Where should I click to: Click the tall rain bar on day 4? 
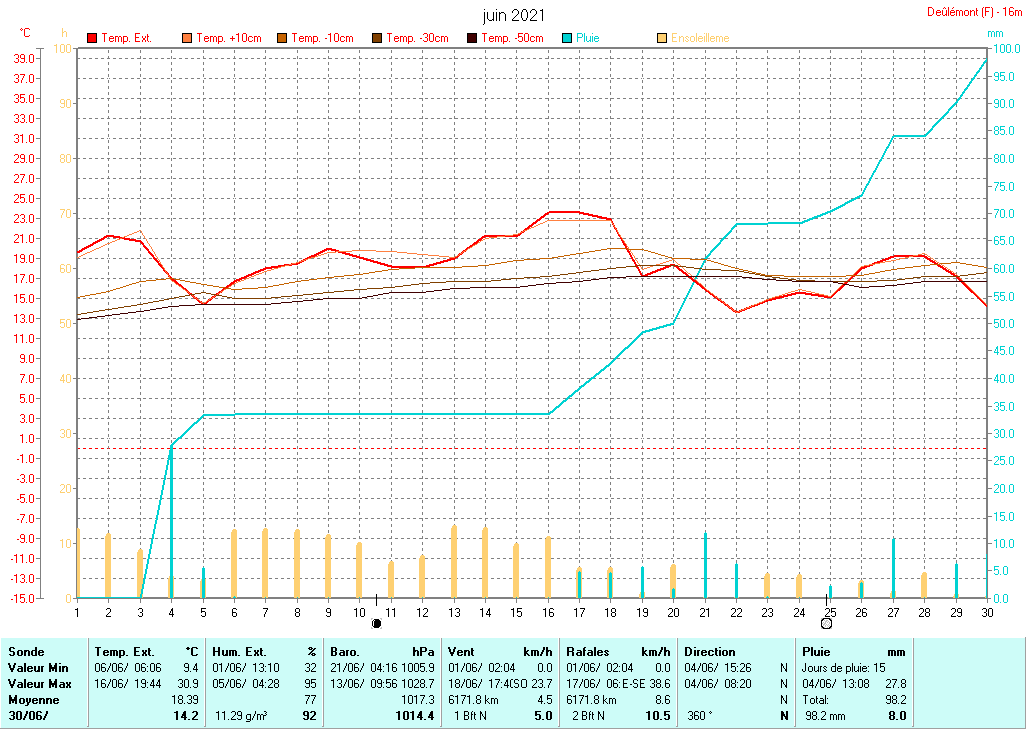point(171,520)
